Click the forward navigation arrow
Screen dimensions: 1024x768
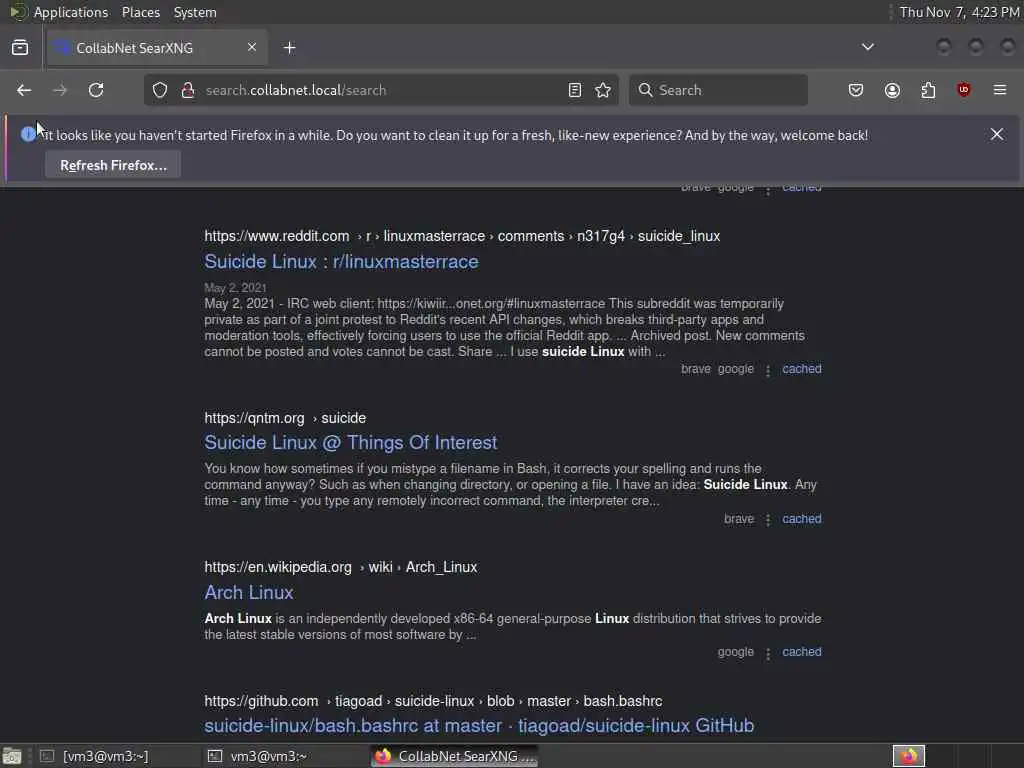click(x=59, y=90)
